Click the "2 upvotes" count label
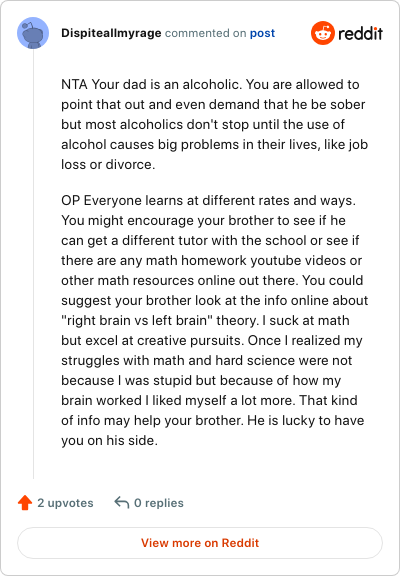Image resolution: width=400 pixels, height=576 pixels. pos(65,503)
